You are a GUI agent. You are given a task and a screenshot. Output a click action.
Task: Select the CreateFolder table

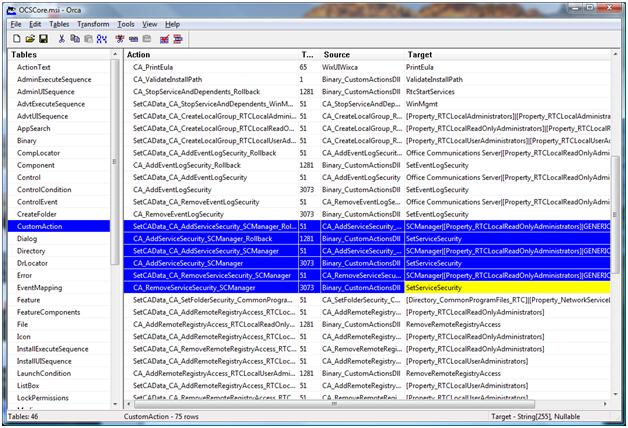[36, 214]
